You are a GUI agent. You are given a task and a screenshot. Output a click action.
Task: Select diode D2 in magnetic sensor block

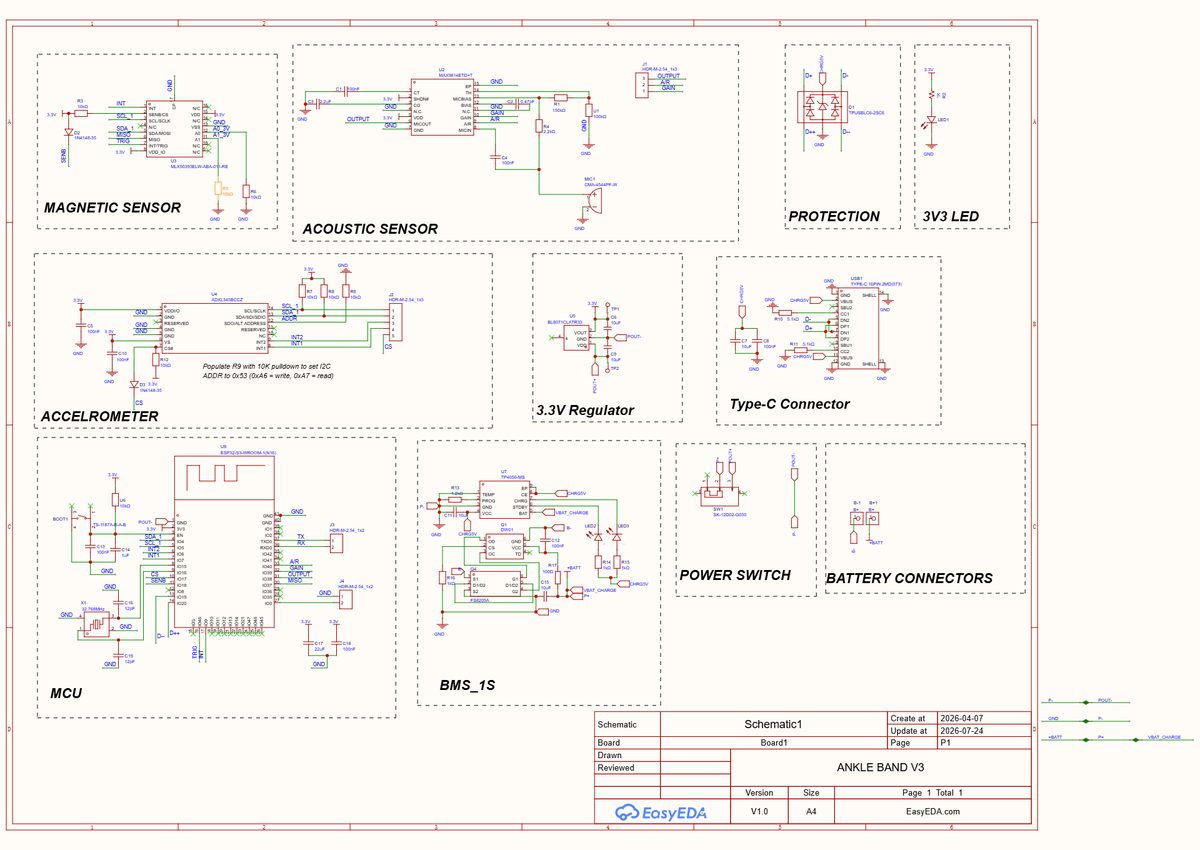point(67,131)
